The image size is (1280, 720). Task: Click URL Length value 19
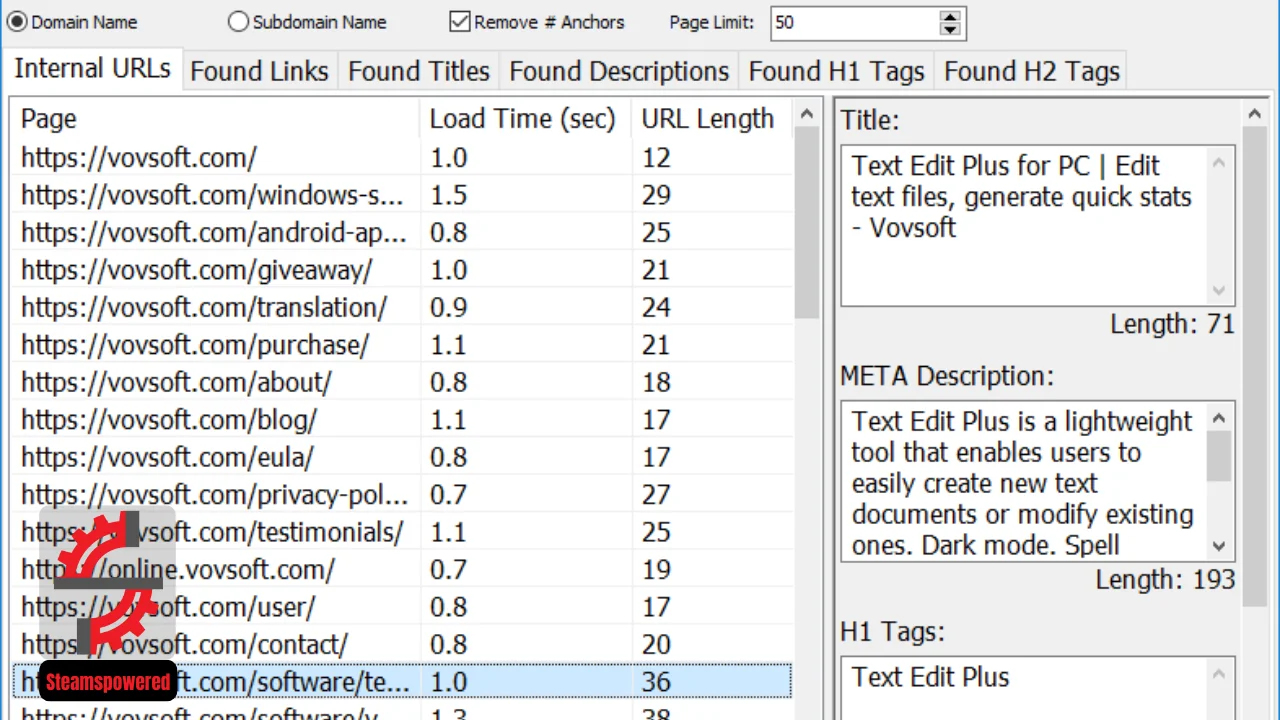pyautogui.click(x=656, y=570)
